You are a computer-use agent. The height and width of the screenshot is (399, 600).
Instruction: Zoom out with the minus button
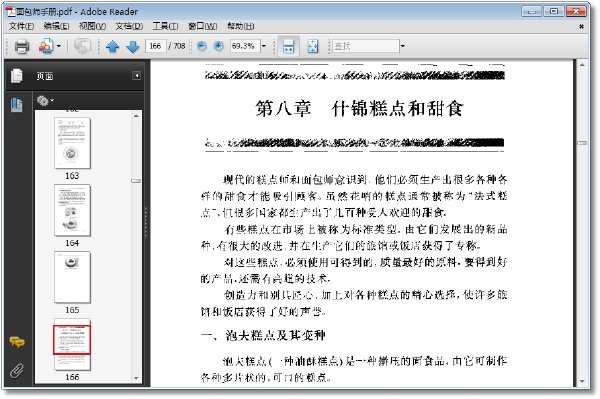click(202, 46)
